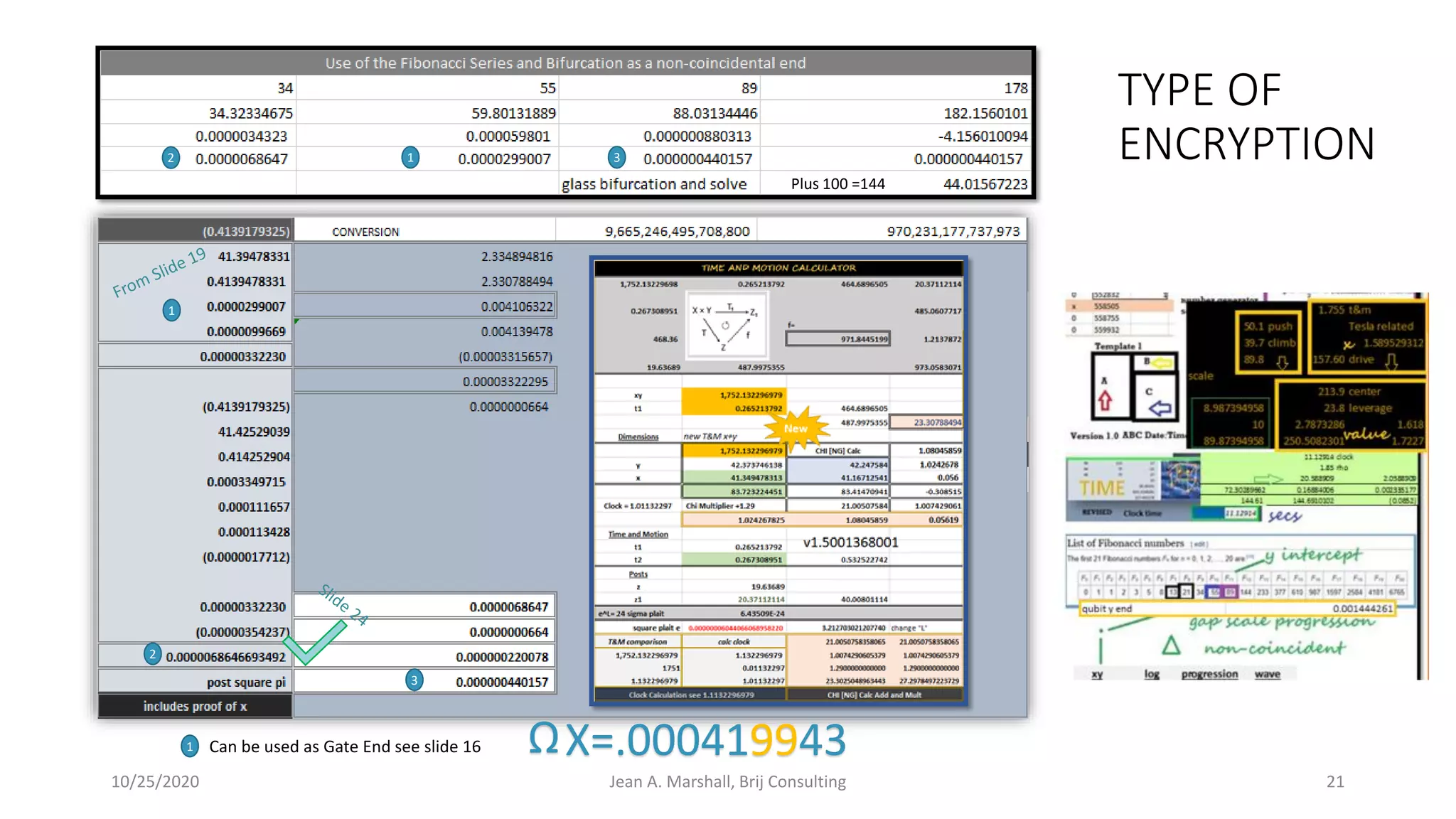Image resolution: width=1456 pixels, height=819 pixels.
Task: Click circle badge 2 beside 0.0000068647 in Fibonacci table
Action: [171, 158]
